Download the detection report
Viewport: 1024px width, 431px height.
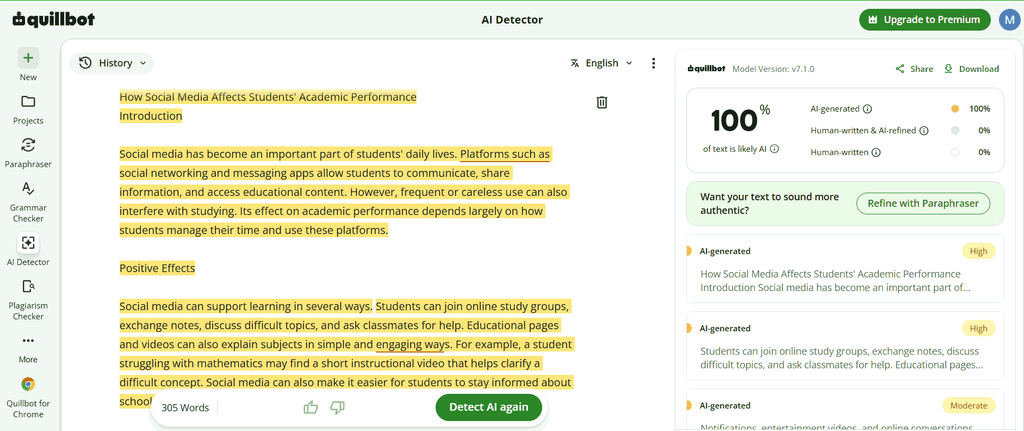(x=972, y=69)
